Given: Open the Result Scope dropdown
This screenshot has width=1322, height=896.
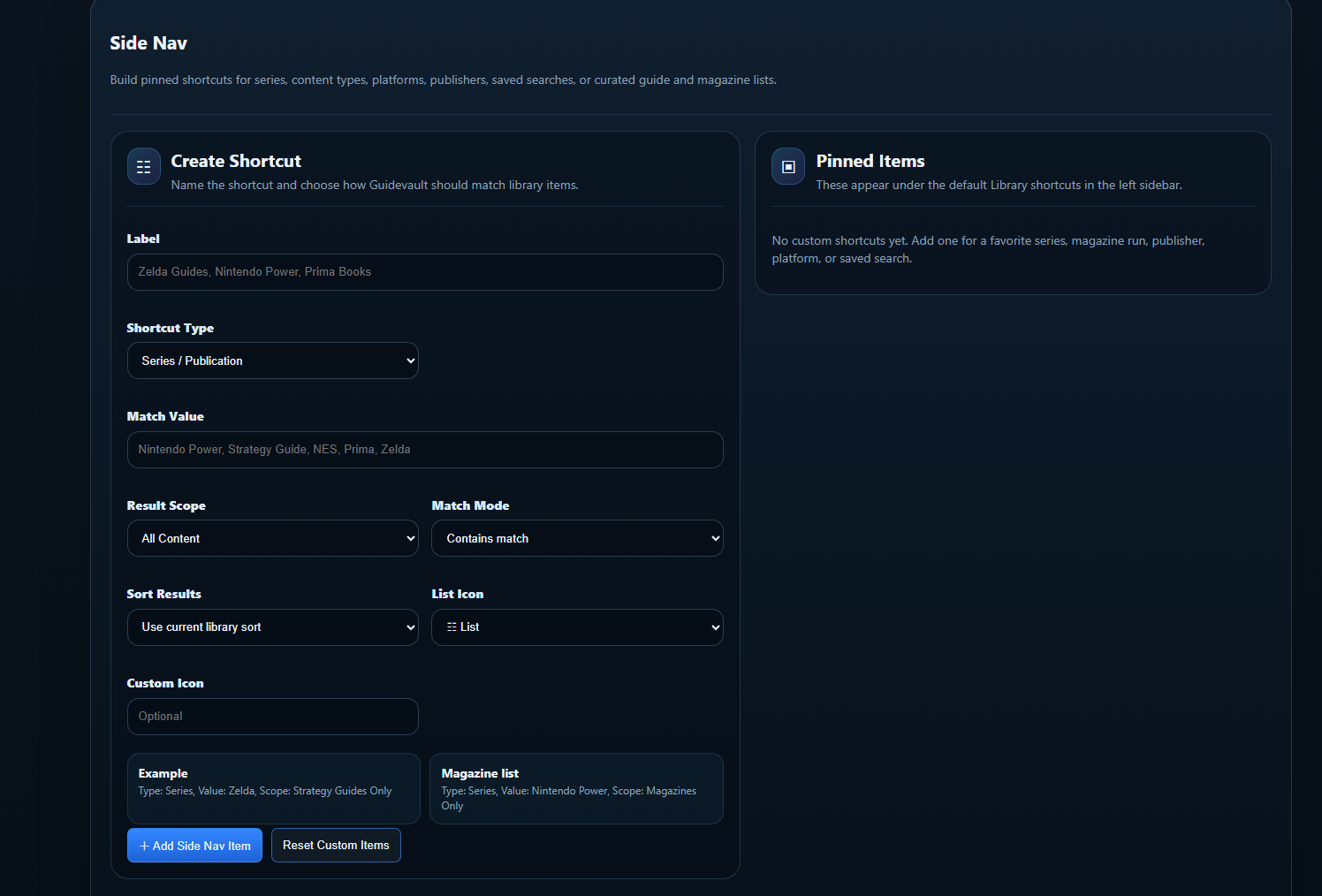Looking at the screenshot, I should (273, 538).
